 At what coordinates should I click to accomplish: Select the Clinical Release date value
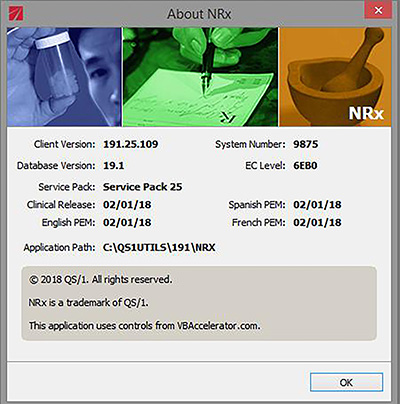[127, 205]
